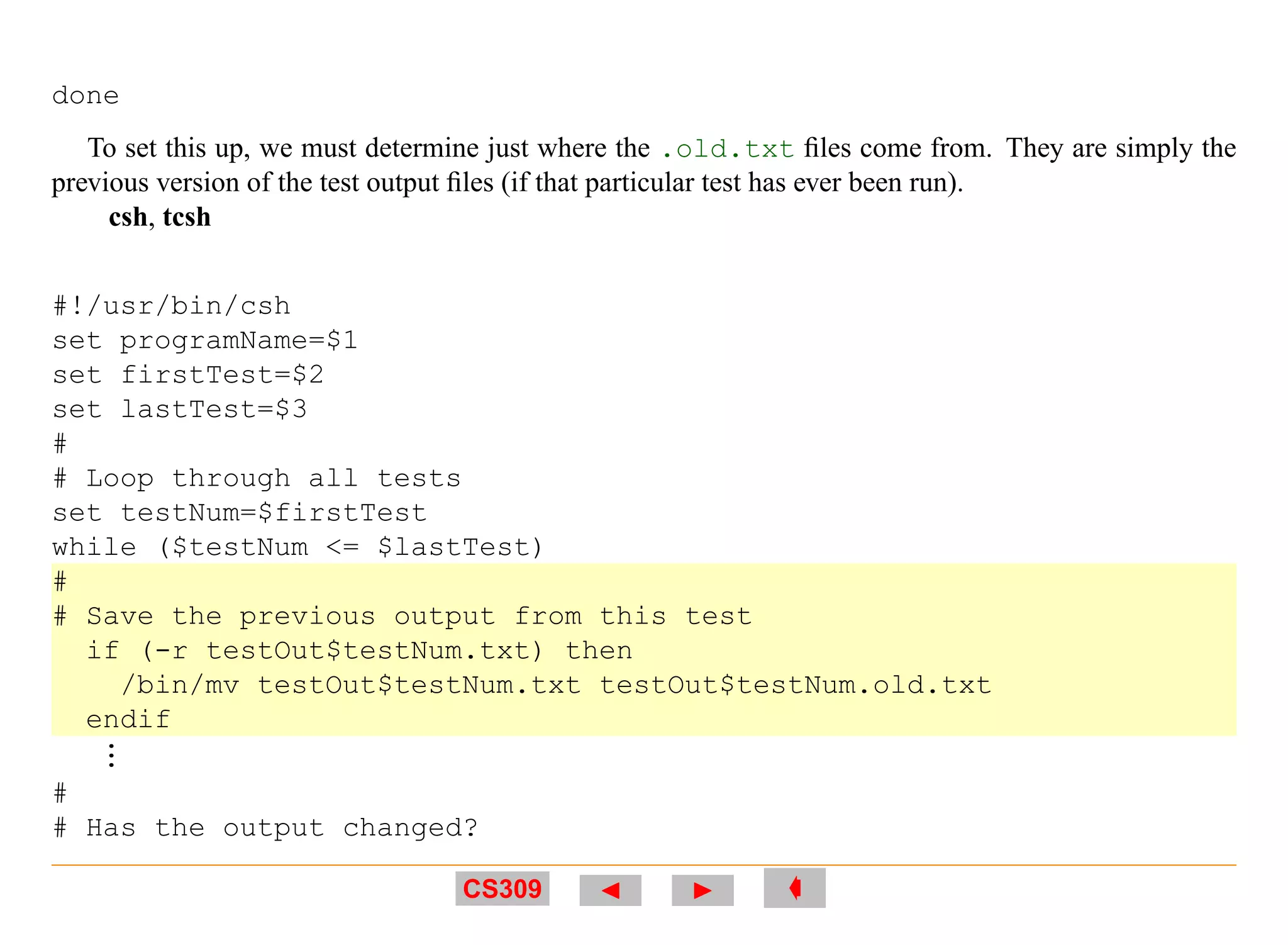Click the '# Loop through all tests' comment

click(x=257, y=479)
